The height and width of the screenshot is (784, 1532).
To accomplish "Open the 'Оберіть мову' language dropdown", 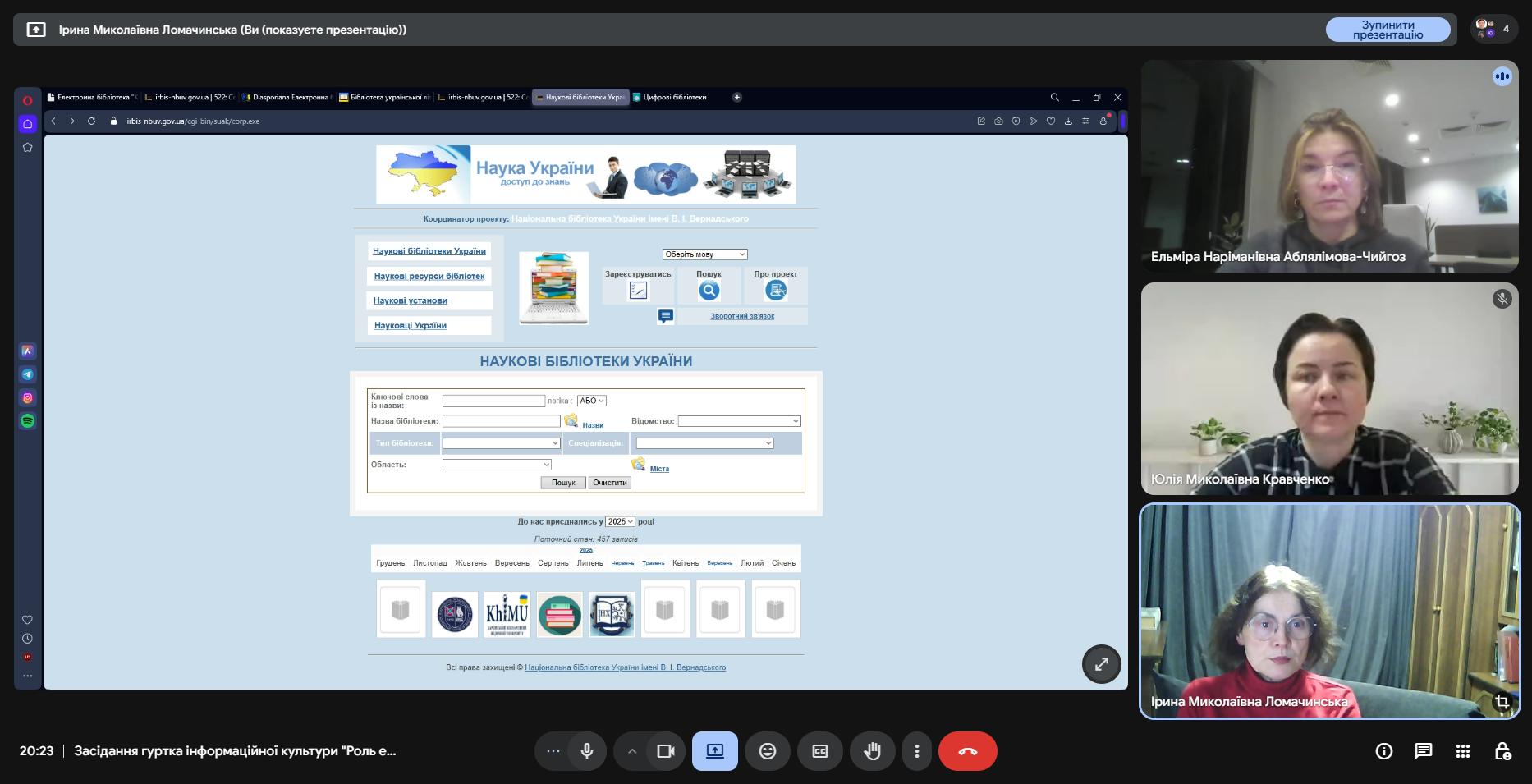I will (704, 254).
